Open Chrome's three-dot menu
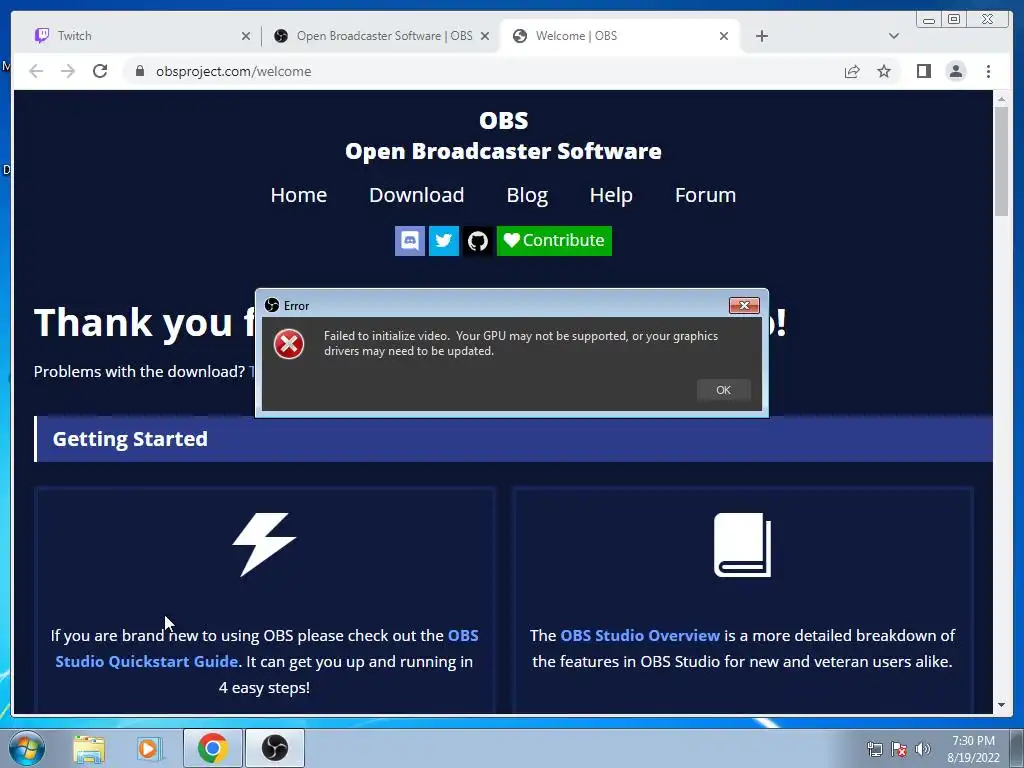The height and width of the screenshot is (768, 1024). (x=988, y=71)
